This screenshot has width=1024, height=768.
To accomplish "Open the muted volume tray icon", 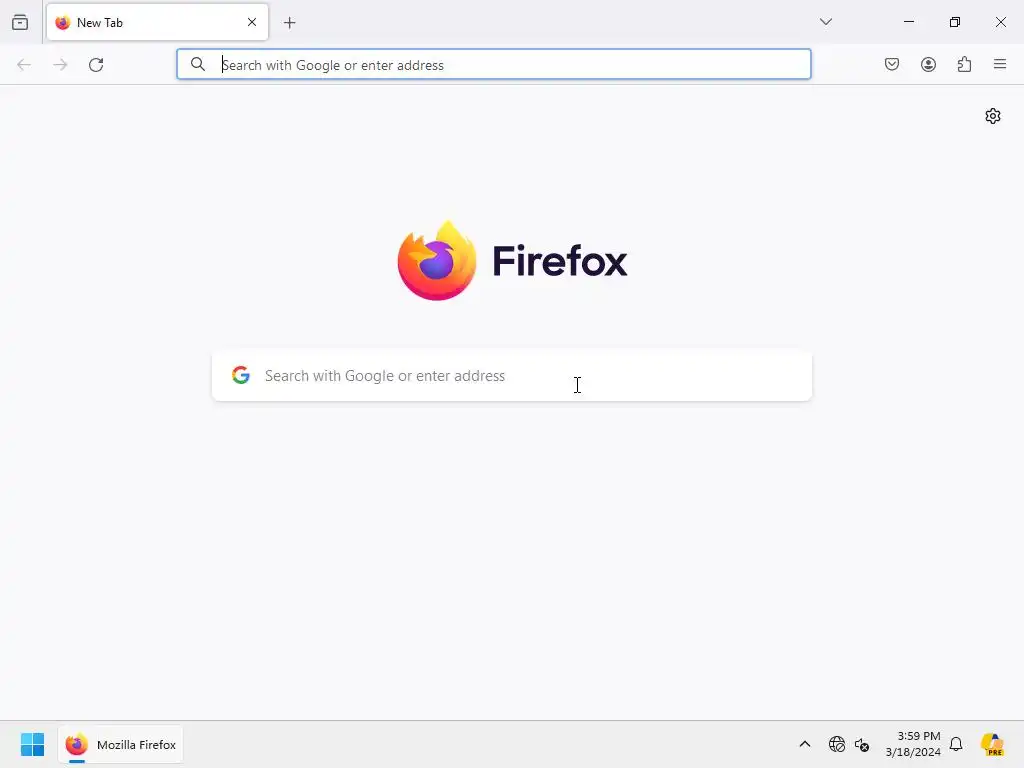I will [x=862, y=744].
